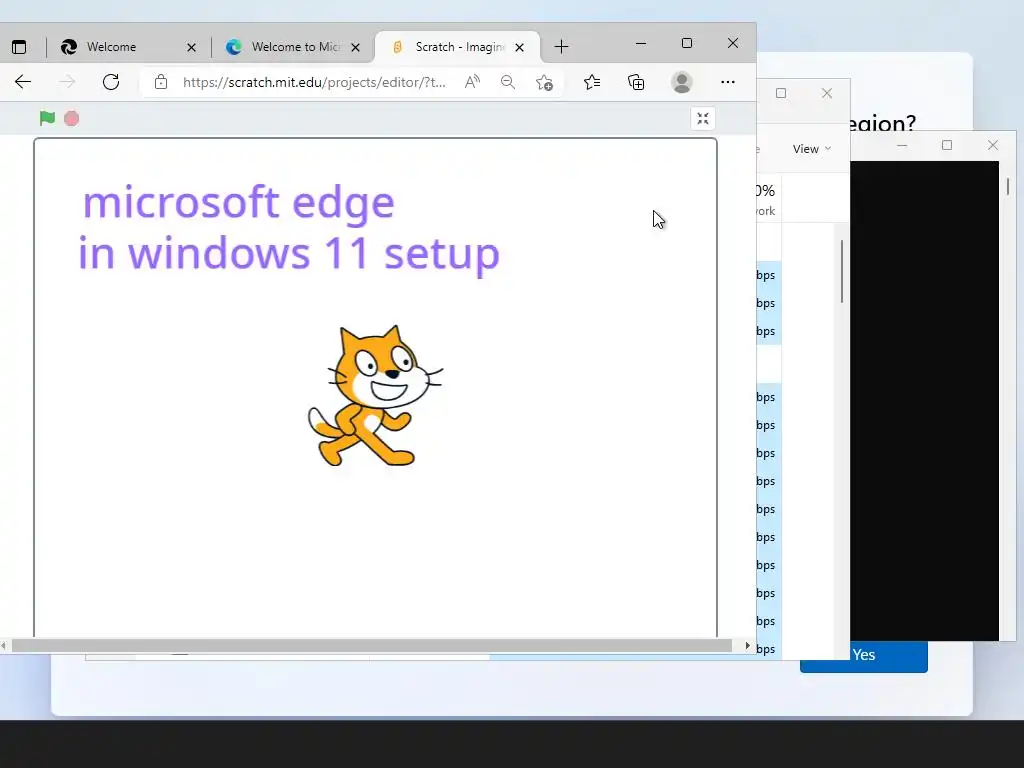This screenshot has width=1024, height=768.
Task: Stop the Scratch project with red button
Action: pos(71,118)
